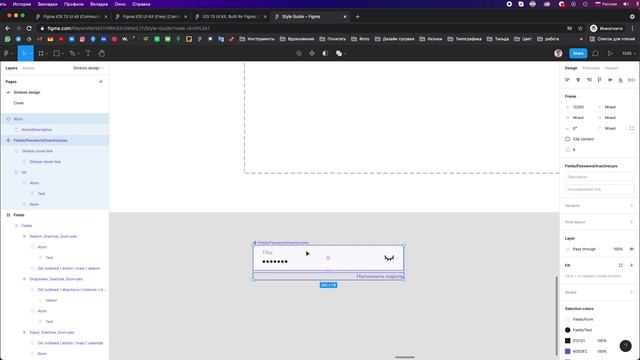Align selection vertical centers

coord(610,80)
